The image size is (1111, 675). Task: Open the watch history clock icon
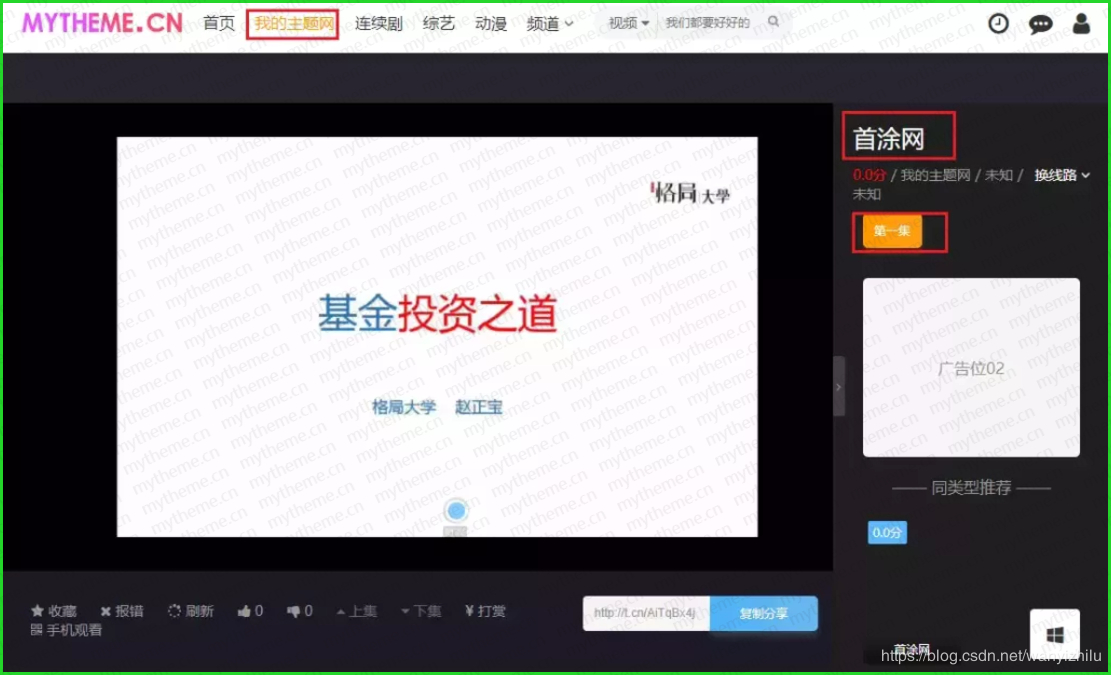click(x=998, y=23)
